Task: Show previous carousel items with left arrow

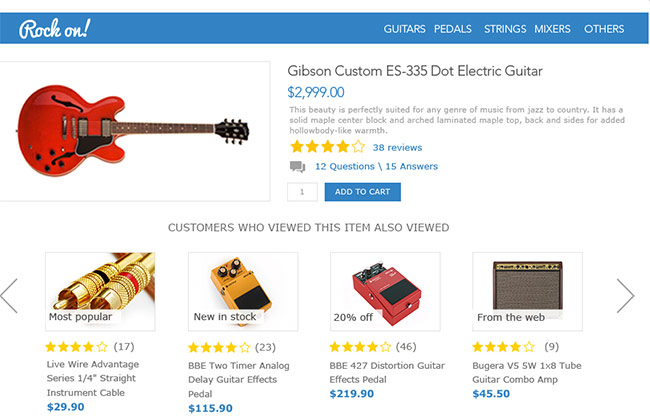Action: (x=10, y=295)
